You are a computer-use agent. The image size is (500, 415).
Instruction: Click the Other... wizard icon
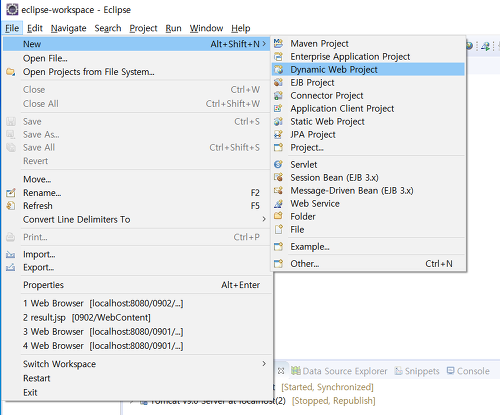(278, 264)
